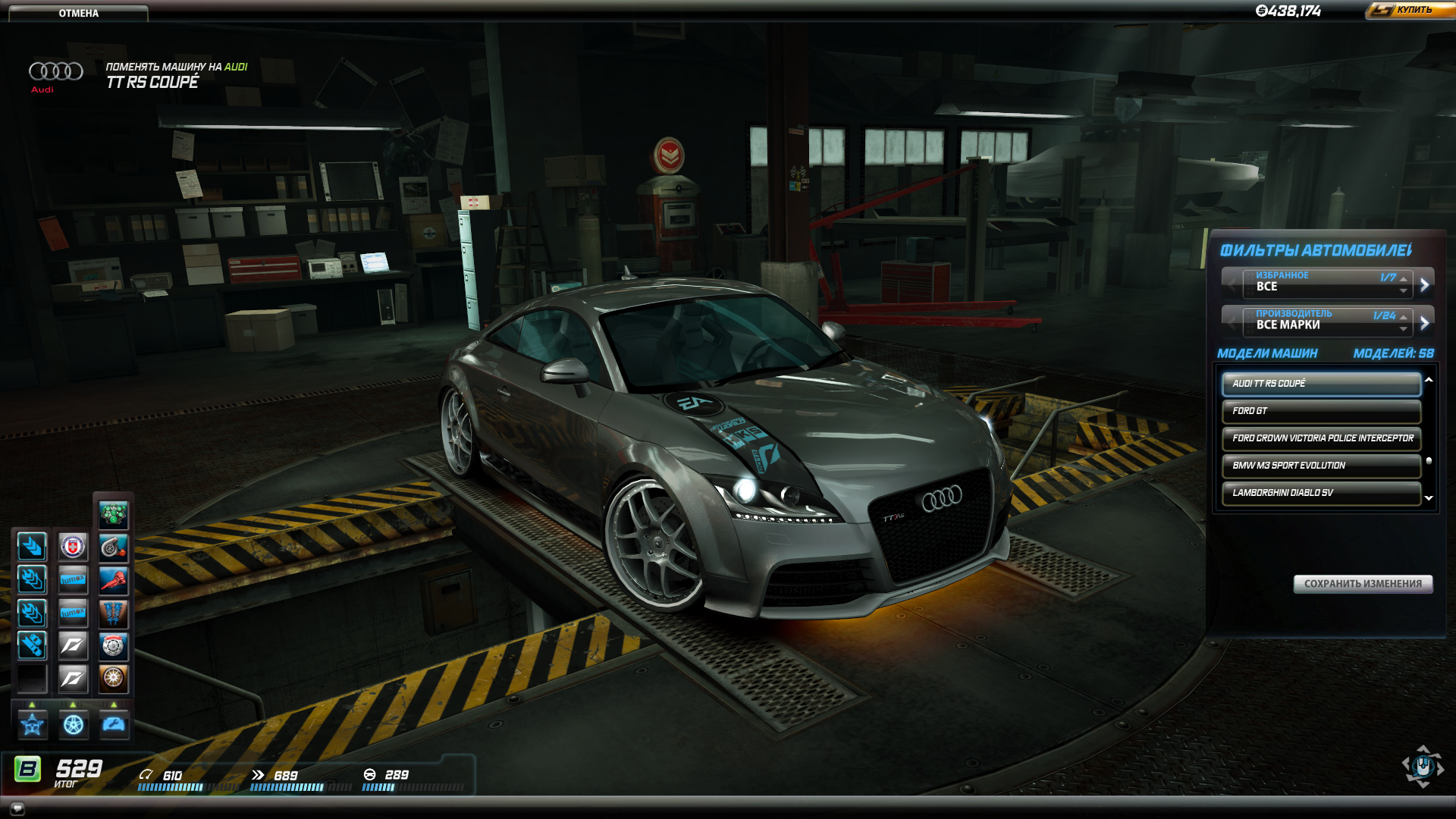Select the tires part icon

click(x=114, y=678)
